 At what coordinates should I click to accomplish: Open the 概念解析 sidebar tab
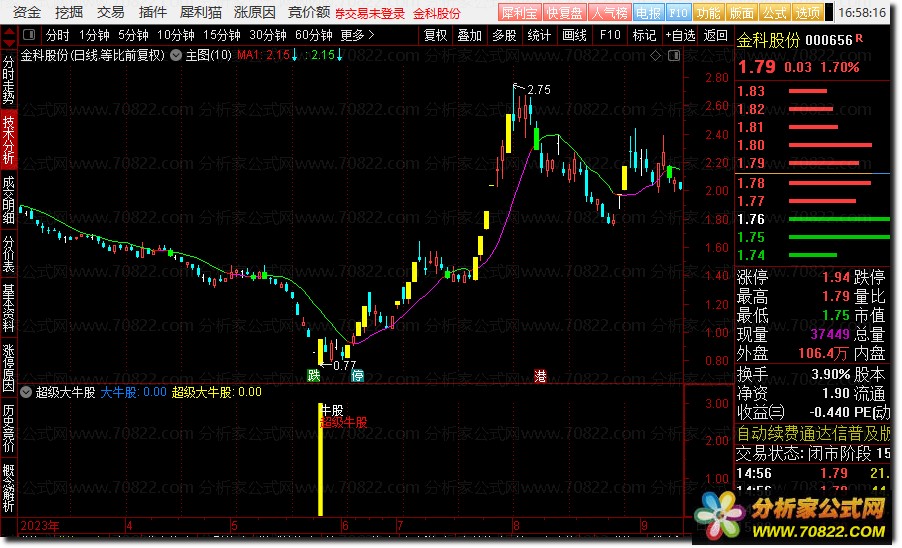[9, 488]
